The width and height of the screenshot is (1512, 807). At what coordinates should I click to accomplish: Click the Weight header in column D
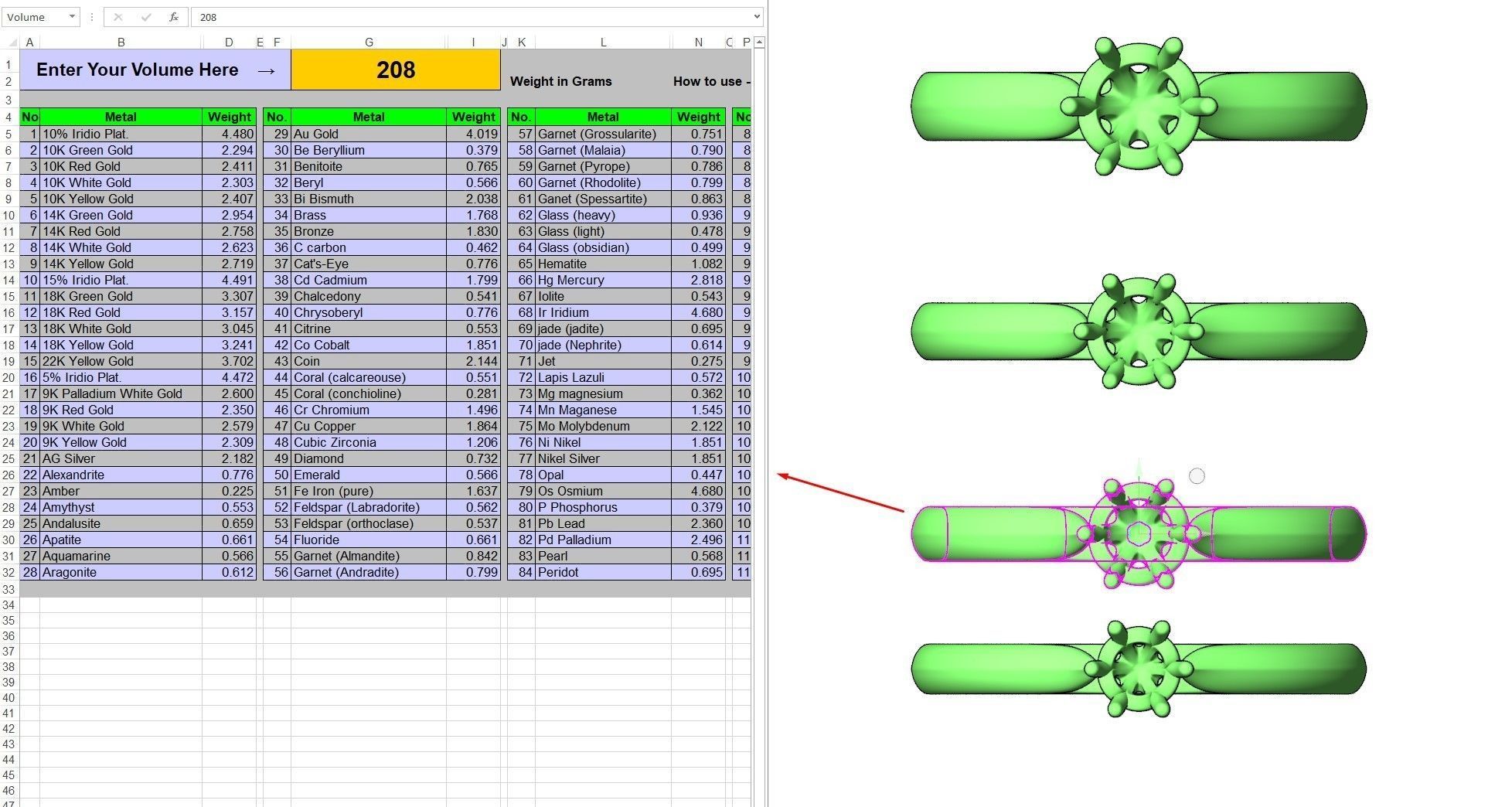229,117
